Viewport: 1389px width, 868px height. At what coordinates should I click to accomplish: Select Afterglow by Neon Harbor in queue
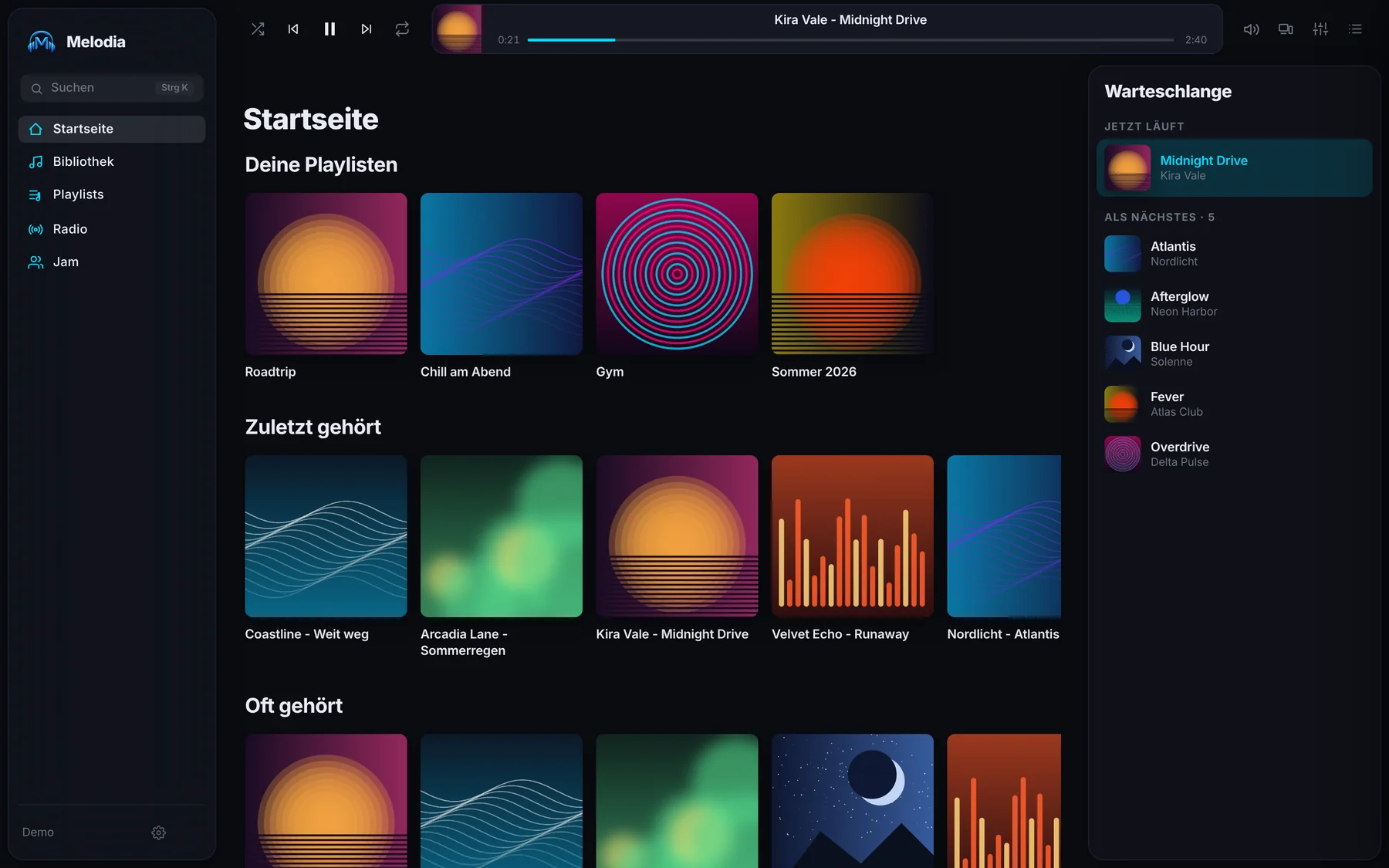click(x=1234, y=304)
